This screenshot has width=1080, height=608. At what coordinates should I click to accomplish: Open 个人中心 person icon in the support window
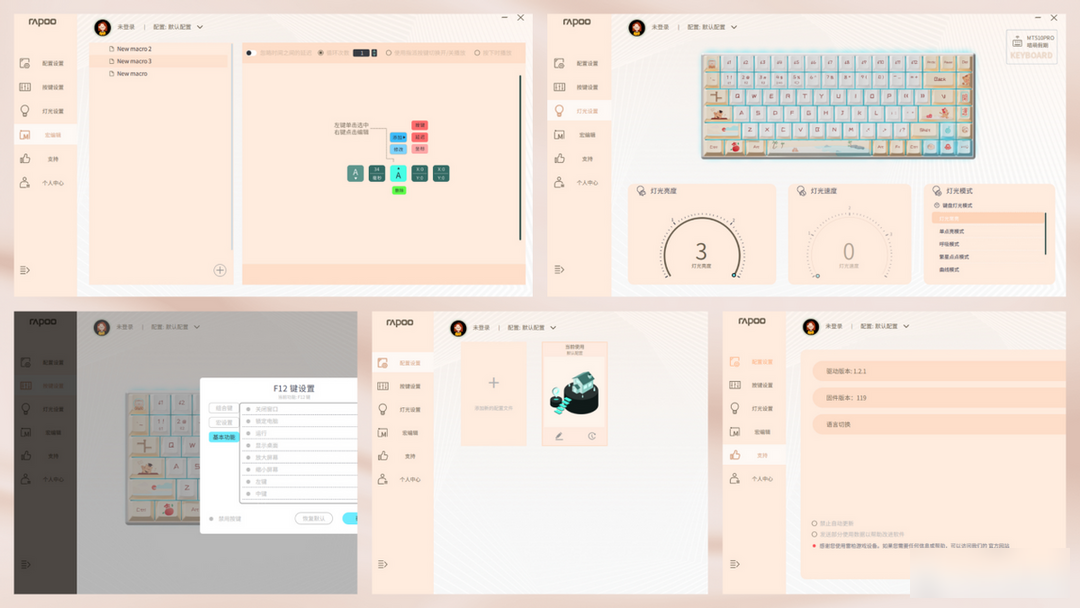pyautogui.click(x=735, y=479)
